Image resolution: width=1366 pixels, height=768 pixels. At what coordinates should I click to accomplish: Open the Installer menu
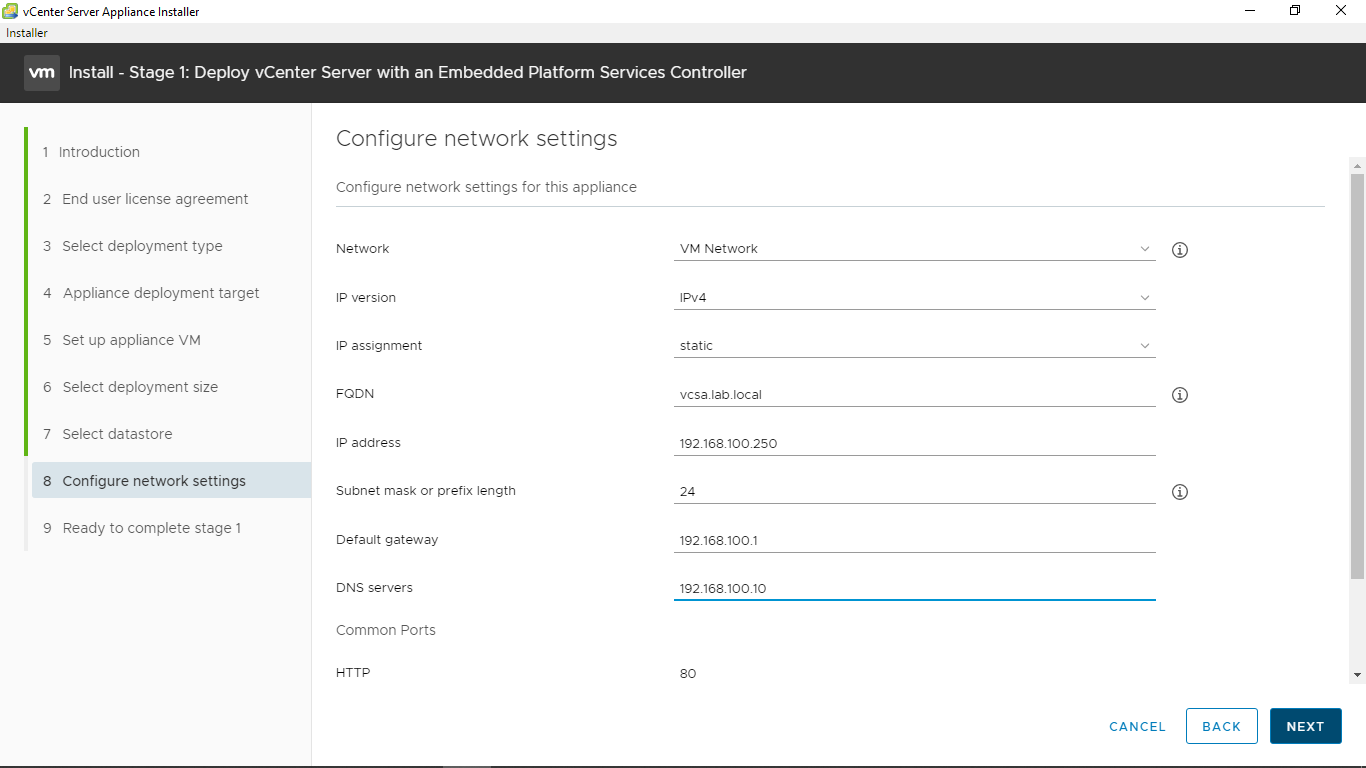27,33
